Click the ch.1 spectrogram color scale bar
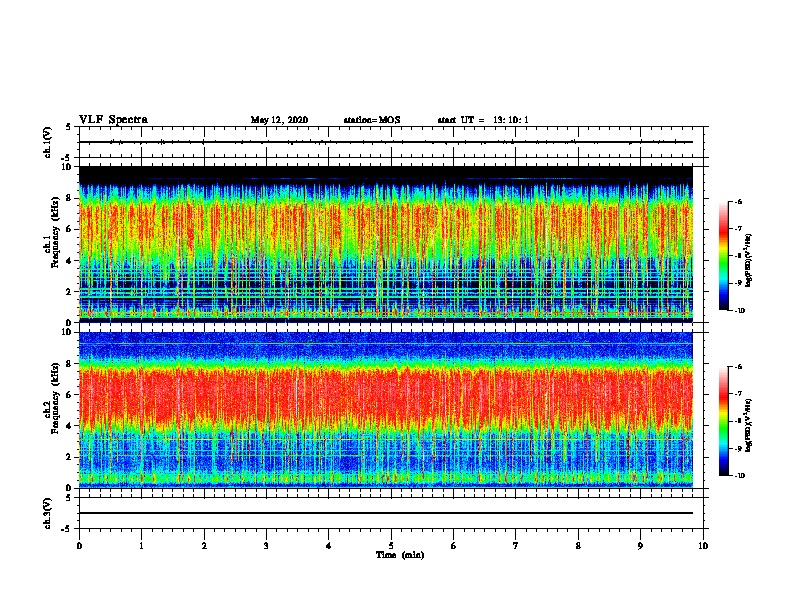The image size is (792, 612). 723,256
